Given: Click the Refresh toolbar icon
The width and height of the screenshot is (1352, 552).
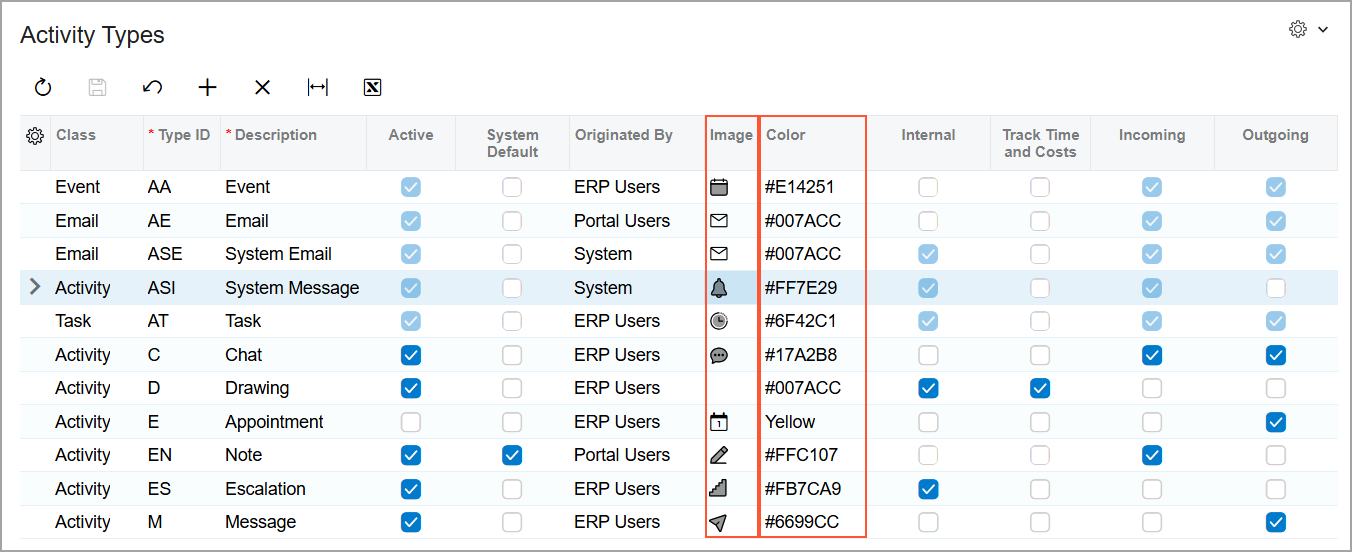Looking at the screenshot, I should [x=43, y=88].
